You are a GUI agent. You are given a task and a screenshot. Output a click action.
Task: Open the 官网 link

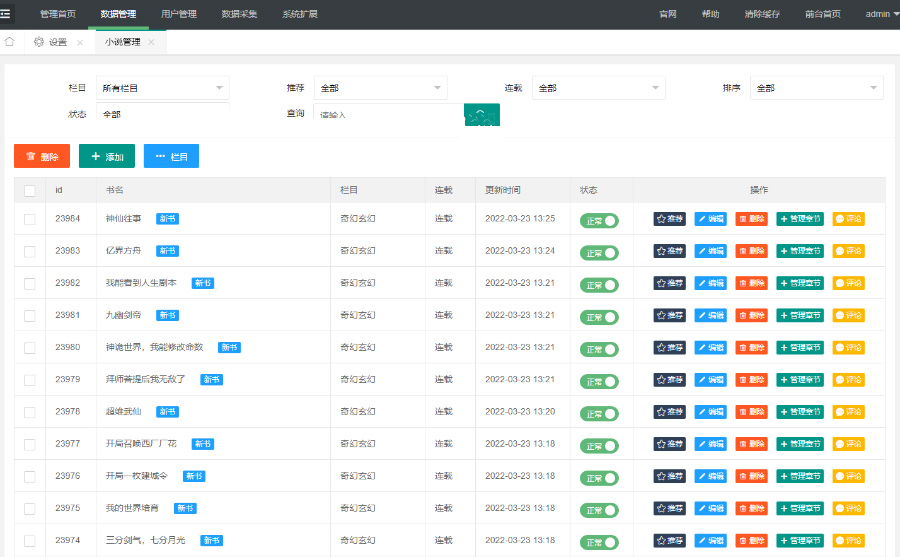click(668, 14)
